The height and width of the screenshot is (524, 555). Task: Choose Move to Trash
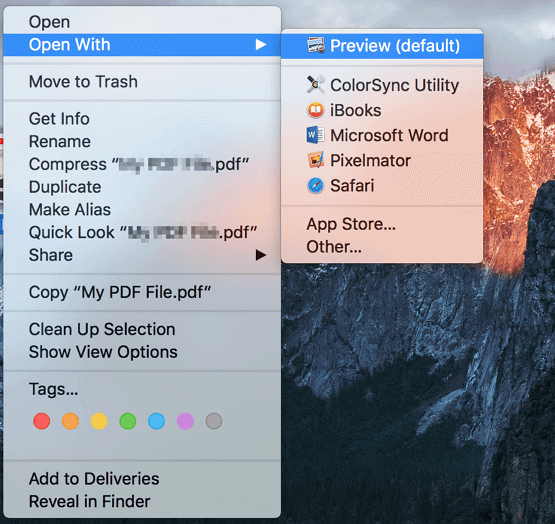tap(142, 82)
